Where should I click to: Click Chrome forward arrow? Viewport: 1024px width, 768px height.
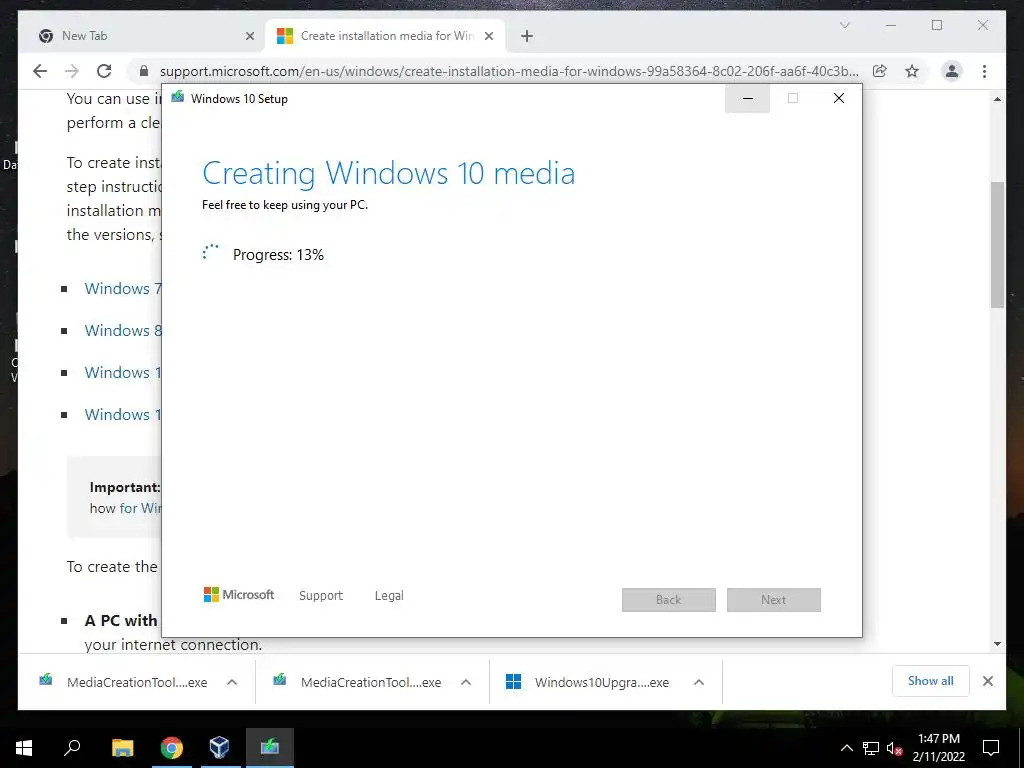click(72, 71)
